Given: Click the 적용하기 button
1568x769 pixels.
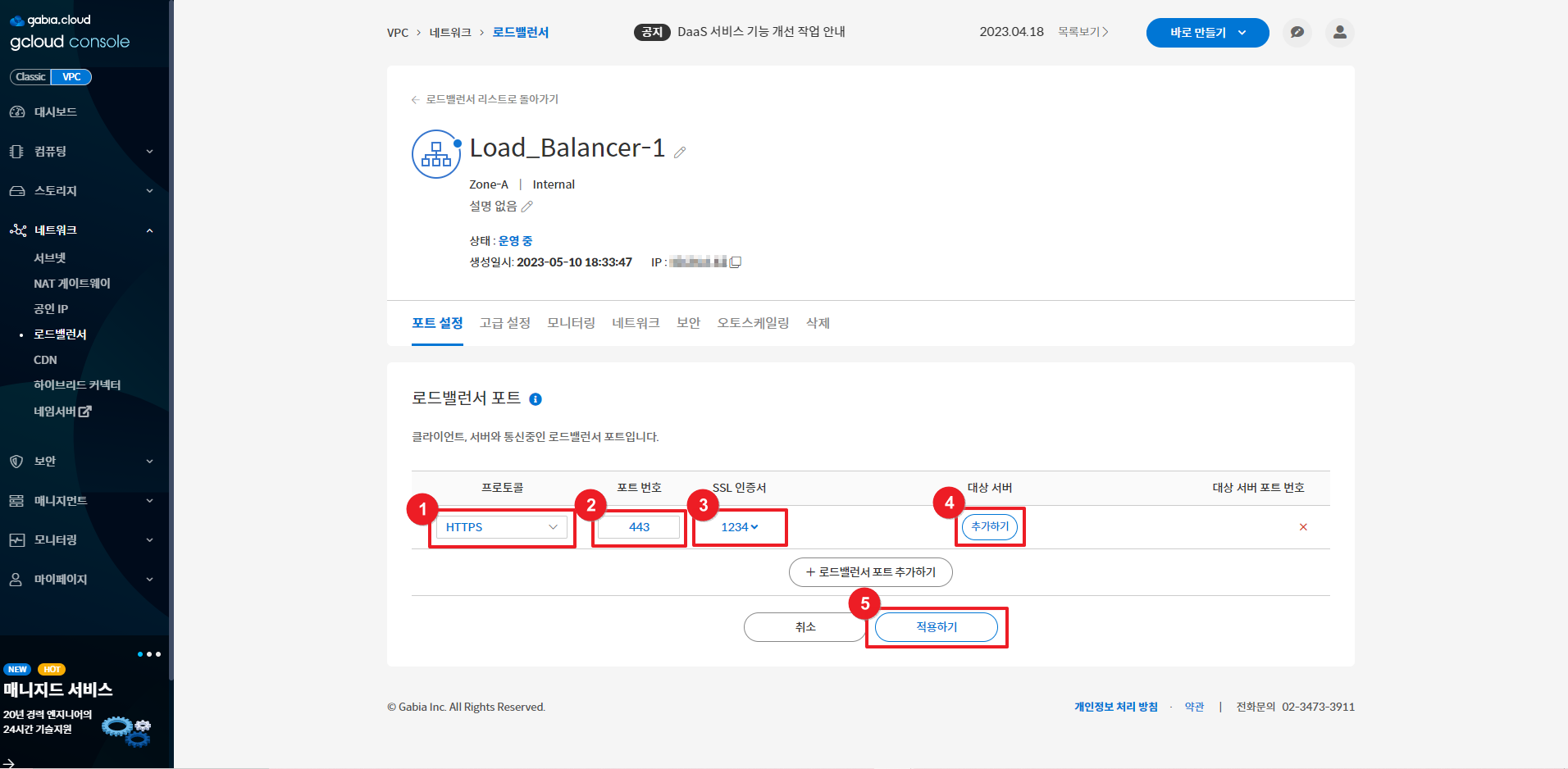Looking at the screenshot, I should click(936, 627).
